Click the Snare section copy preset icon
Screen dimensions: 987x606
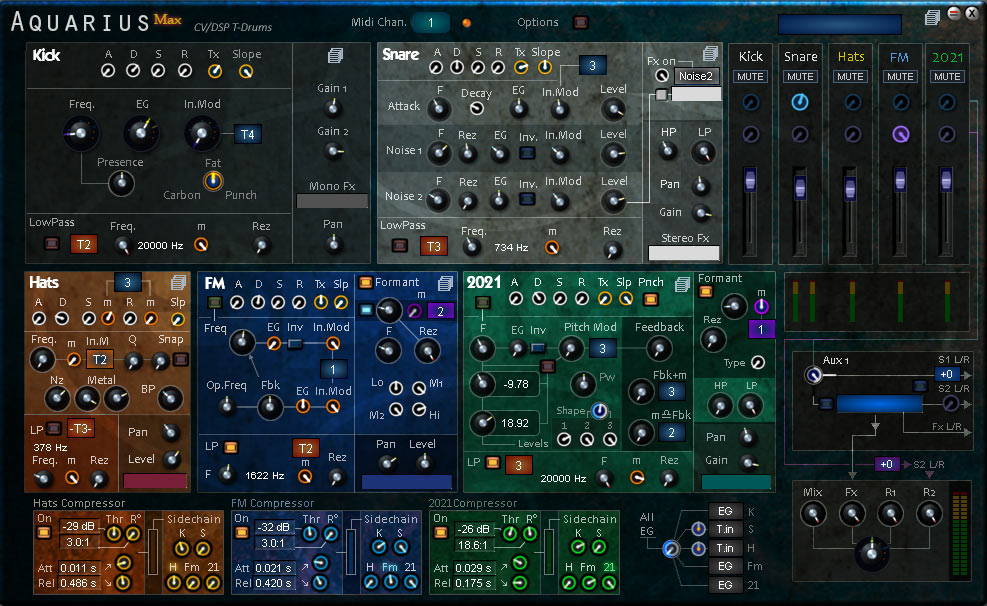(711, 53)
